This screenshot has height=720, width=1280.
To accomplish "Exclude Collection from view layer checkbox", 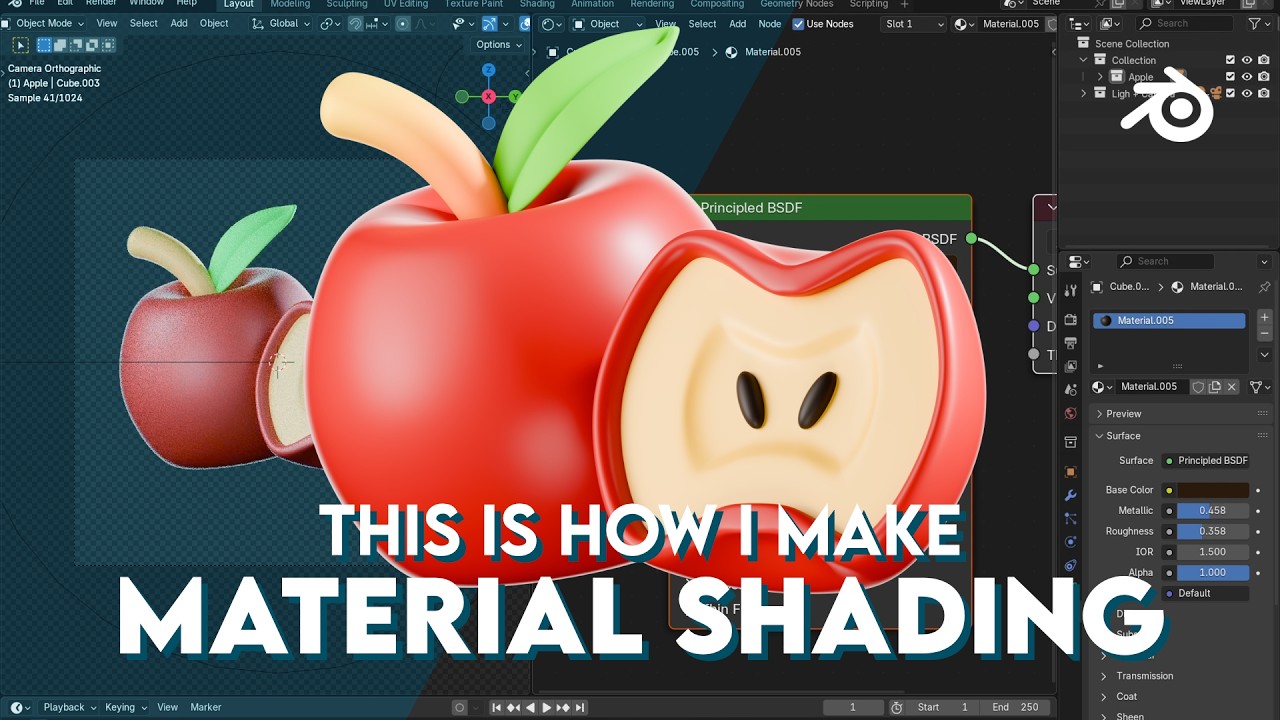I will pos(1230,60).
